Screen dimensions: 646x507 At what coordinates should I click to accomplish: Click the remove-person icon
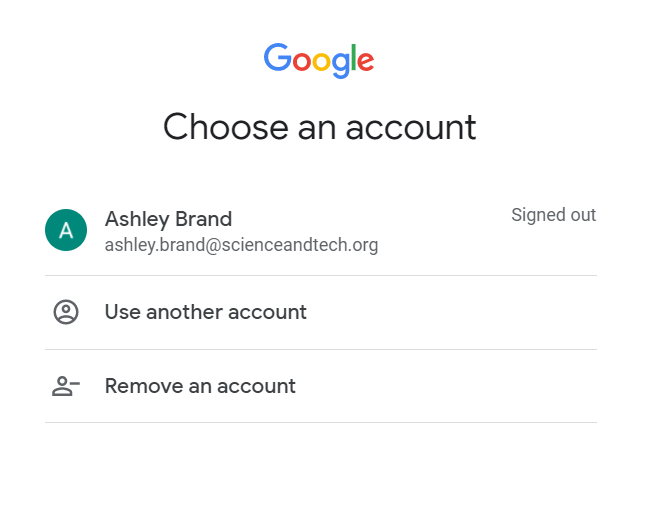pyautogui.click(x=66, y=386)
